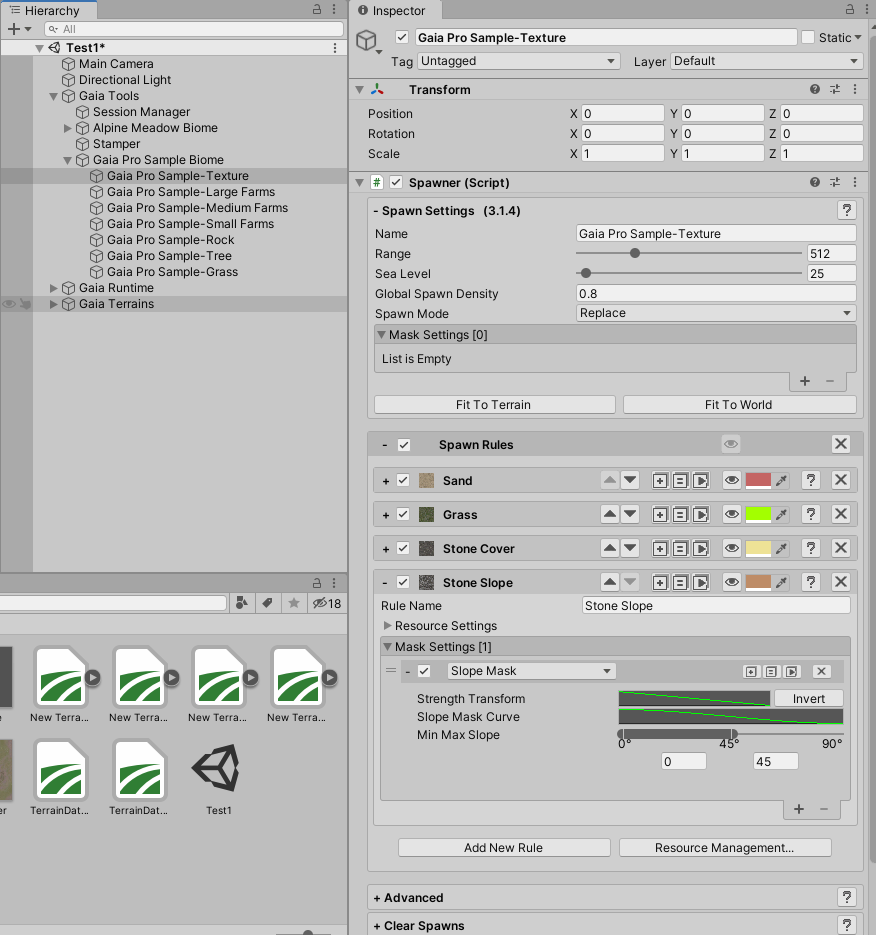Screen dimensions: 876x935
Task: Open the Layer dropdown
Action: [x=766, y=61]
